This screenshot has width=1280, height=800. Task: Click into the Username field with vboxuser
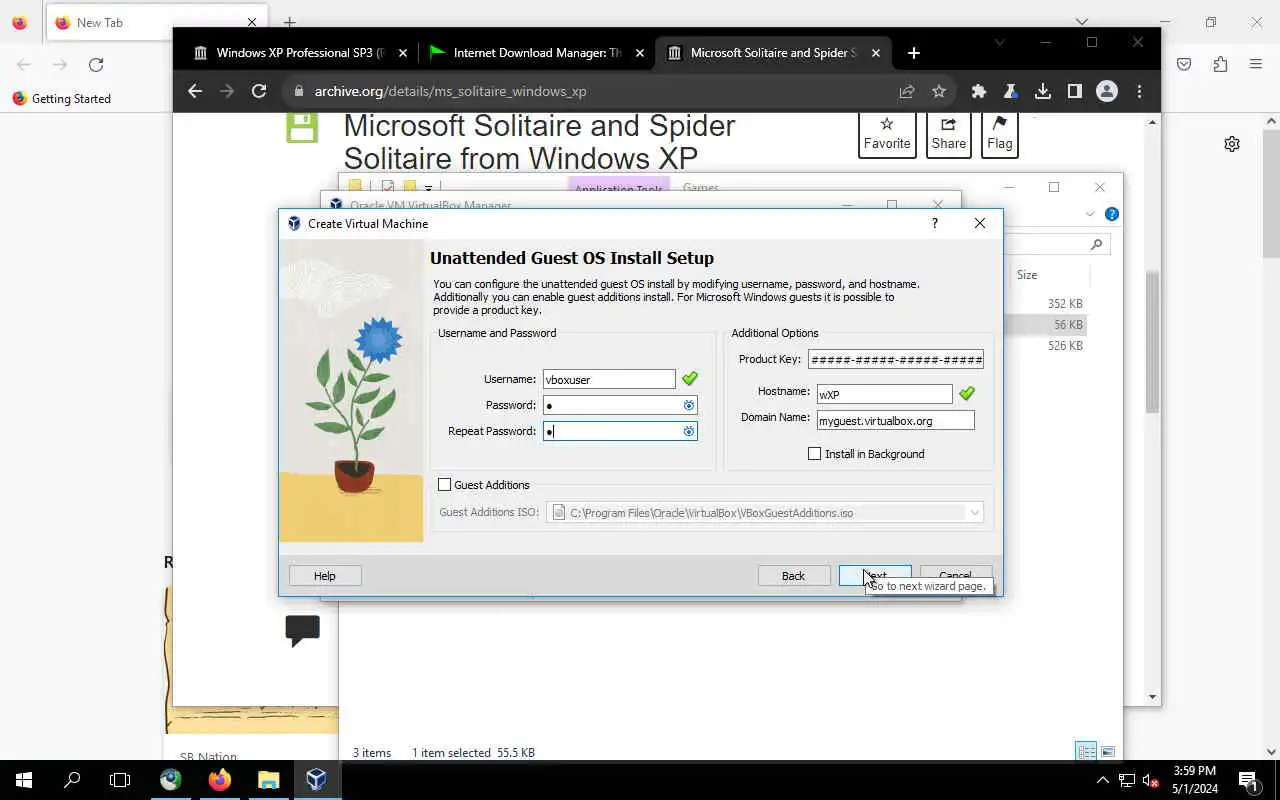[x=609, y=380]
